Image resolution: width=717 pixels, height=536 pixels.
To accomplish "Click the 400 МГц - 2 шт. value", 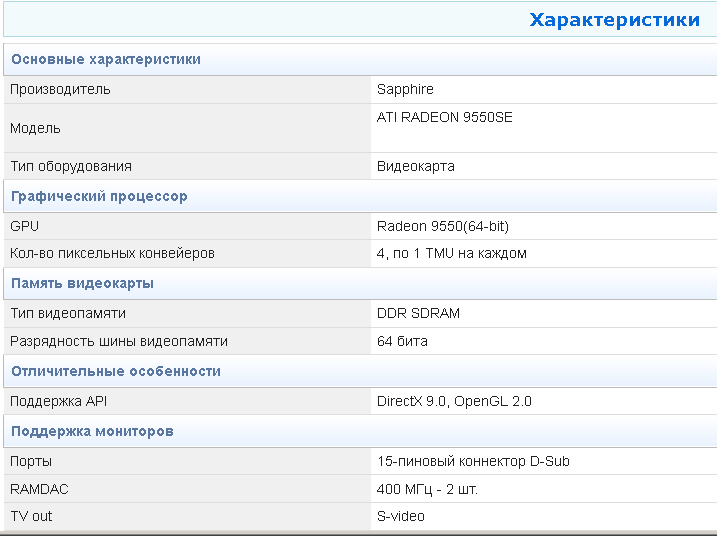I will [x=434, y=489].
